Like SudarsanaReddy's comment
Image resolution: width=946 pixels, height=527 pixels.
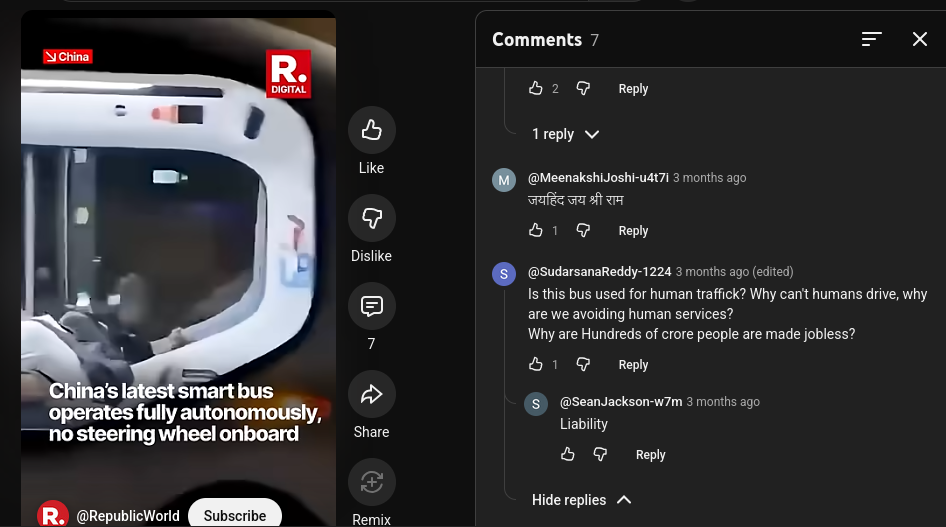tap(536, 364)
